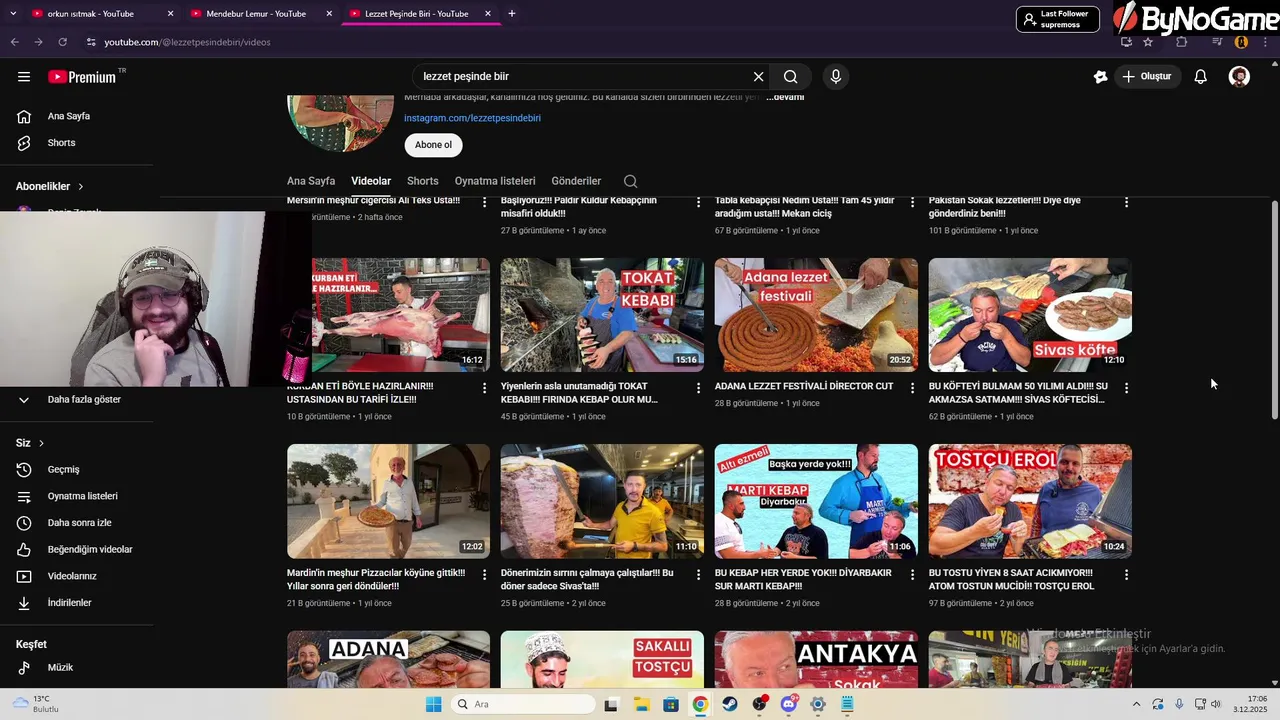Open instagram.com/lezzetpesindebiri link

472,118
